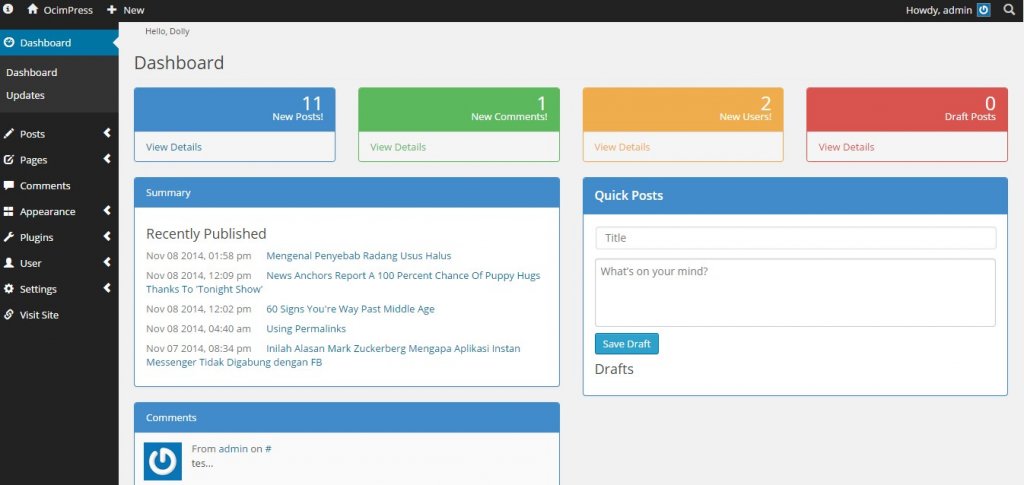This screenshot has height=485, width=1024.
Task: View details of Draft Posts card
Action: tap(846, 147)
